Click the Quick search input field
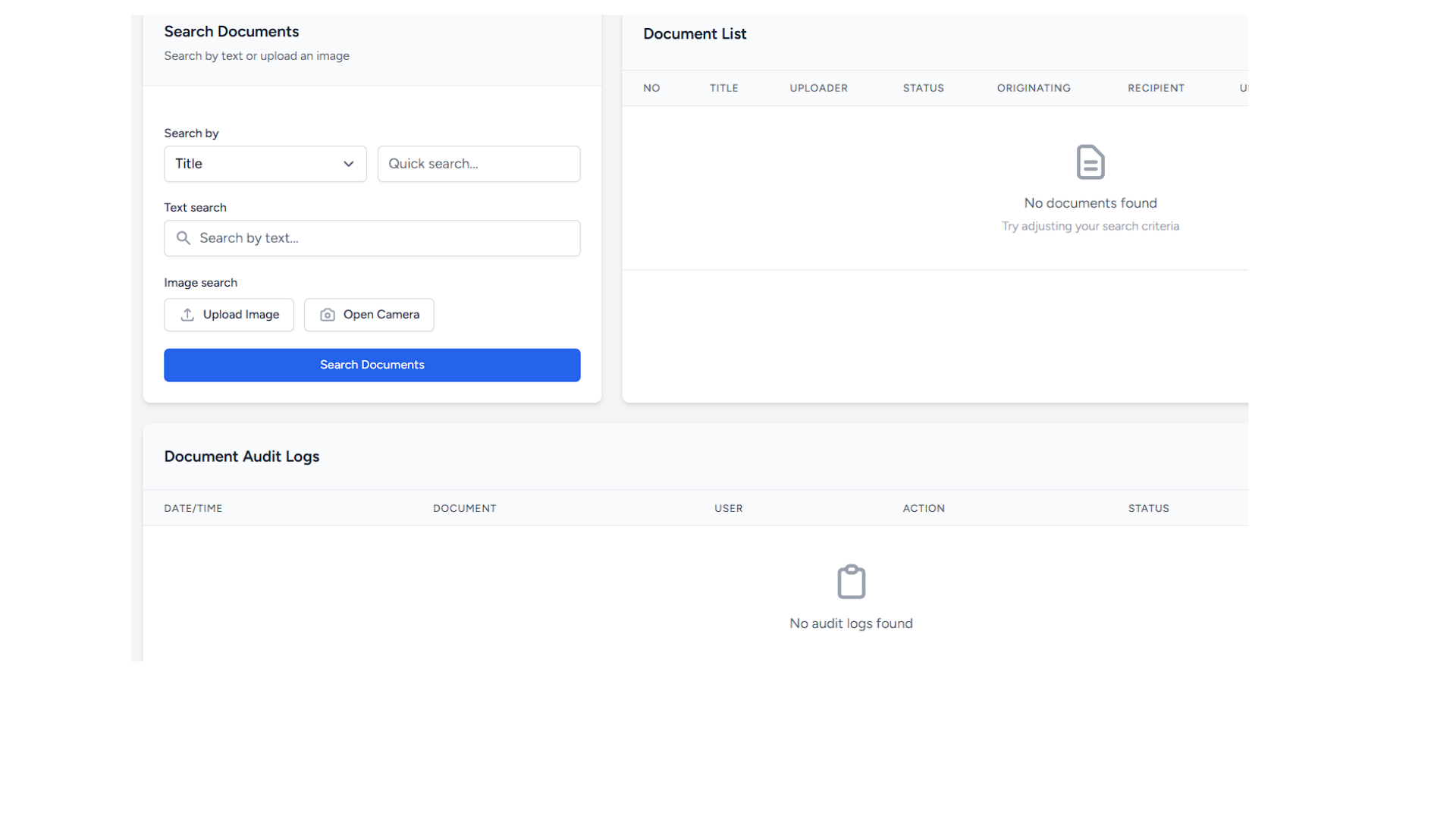The width and height of the screenshot is (1456, 819). point(479,163)
